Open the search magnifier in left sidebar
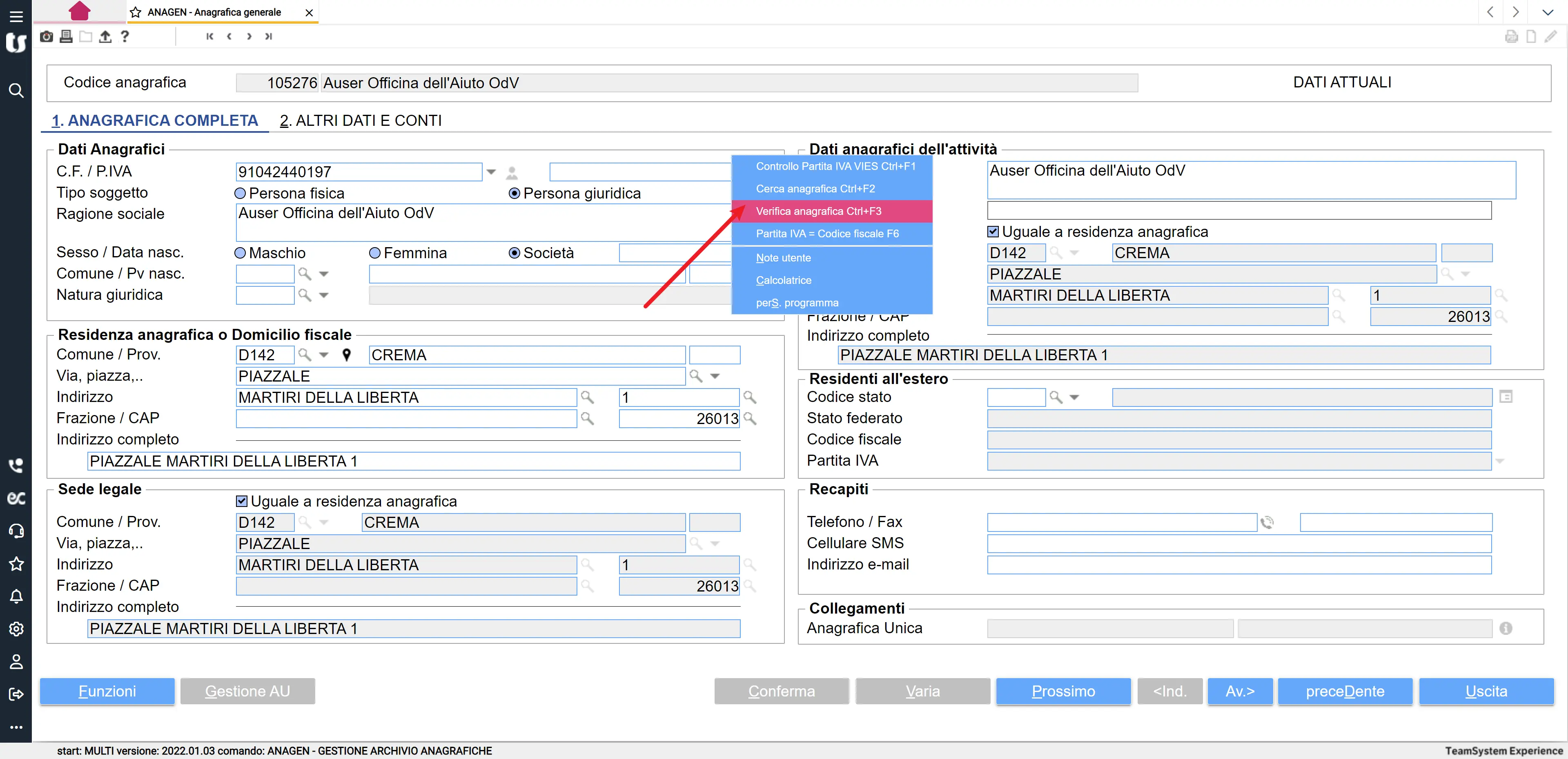Screen dimensions: 1568x759 [x=16, y=91]
